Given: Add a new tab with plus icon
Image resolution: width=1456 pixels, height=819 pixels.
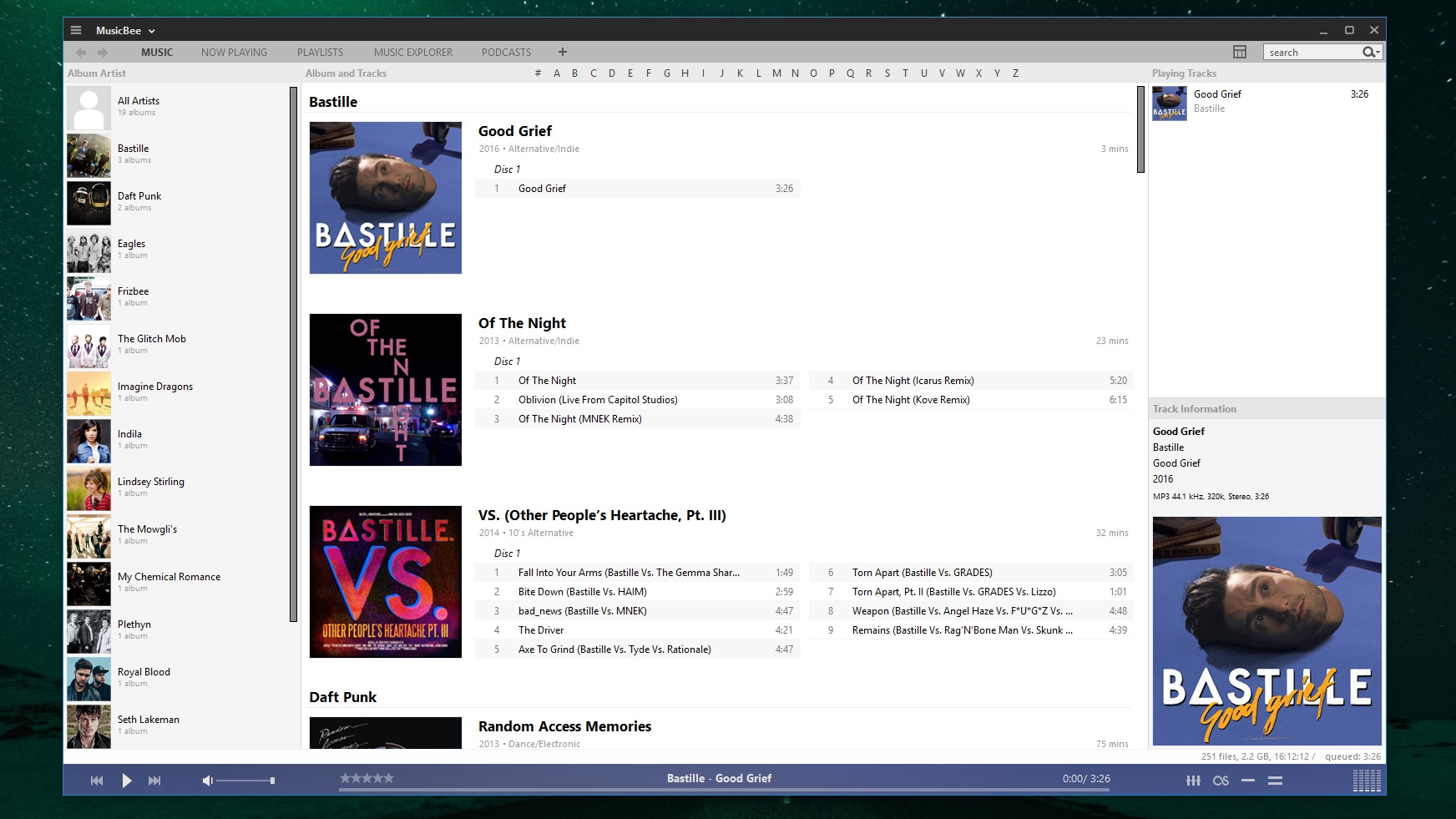Looking at the screenshot, I should [x=563, y=52].
